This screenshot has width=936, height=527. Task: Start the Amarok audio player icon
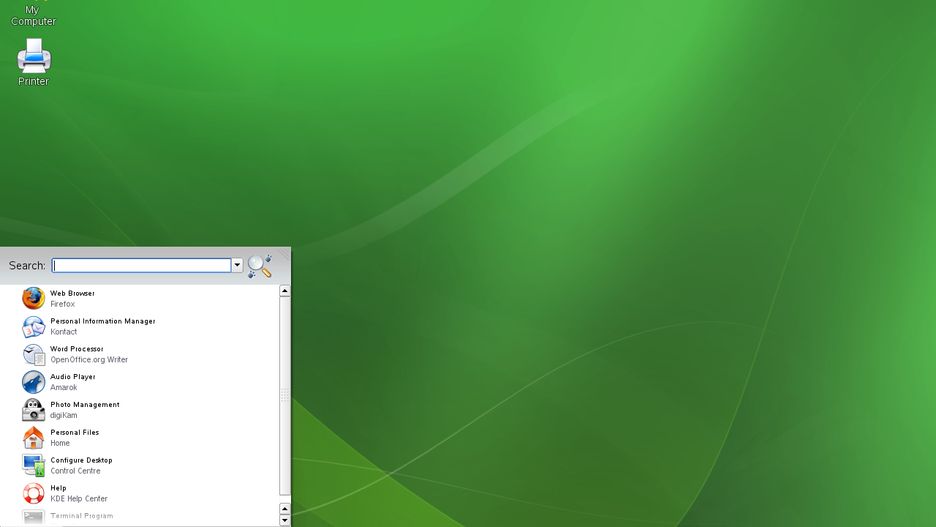point(33,382)
